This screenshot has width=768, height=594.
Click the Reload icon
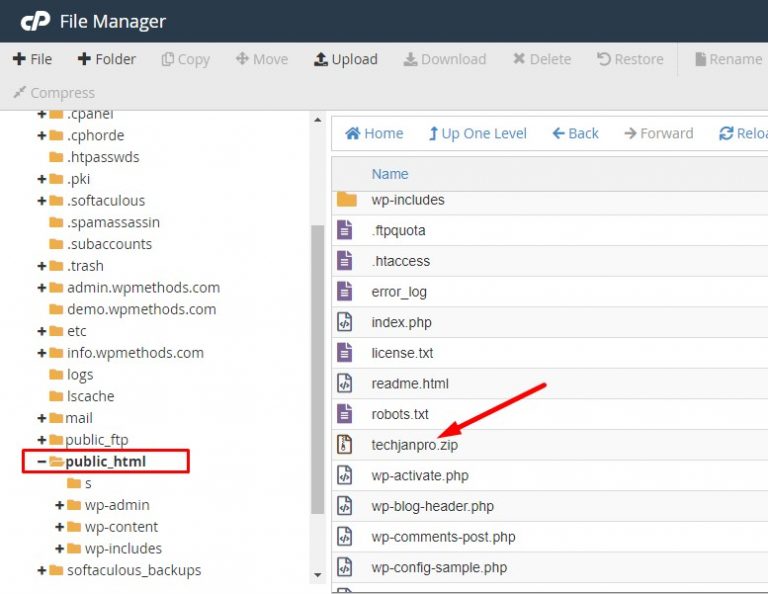click(x=726, y=133)
